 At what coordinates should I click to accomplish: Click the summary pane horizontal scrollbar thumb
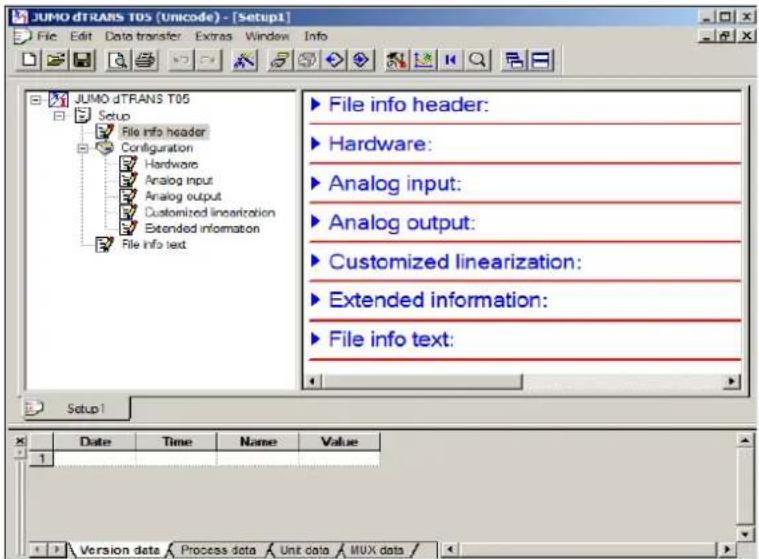pyautogui.click(x=423, y=381)
